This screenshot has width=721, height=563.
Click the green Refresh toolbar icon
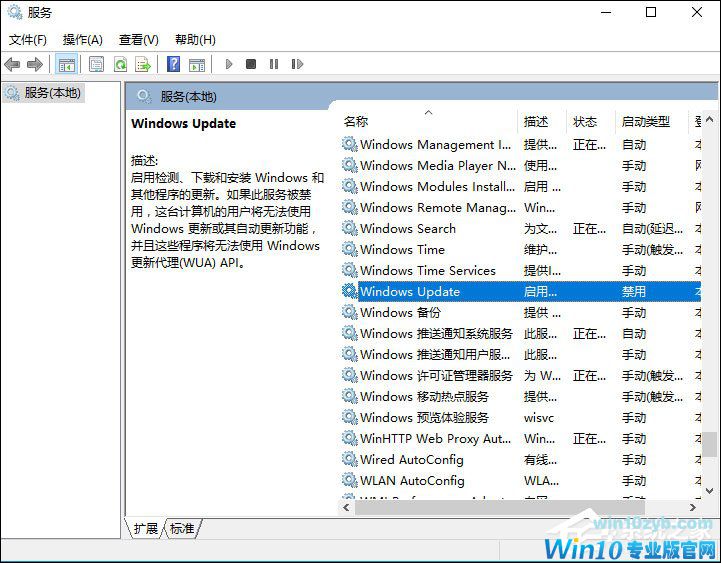120,64
